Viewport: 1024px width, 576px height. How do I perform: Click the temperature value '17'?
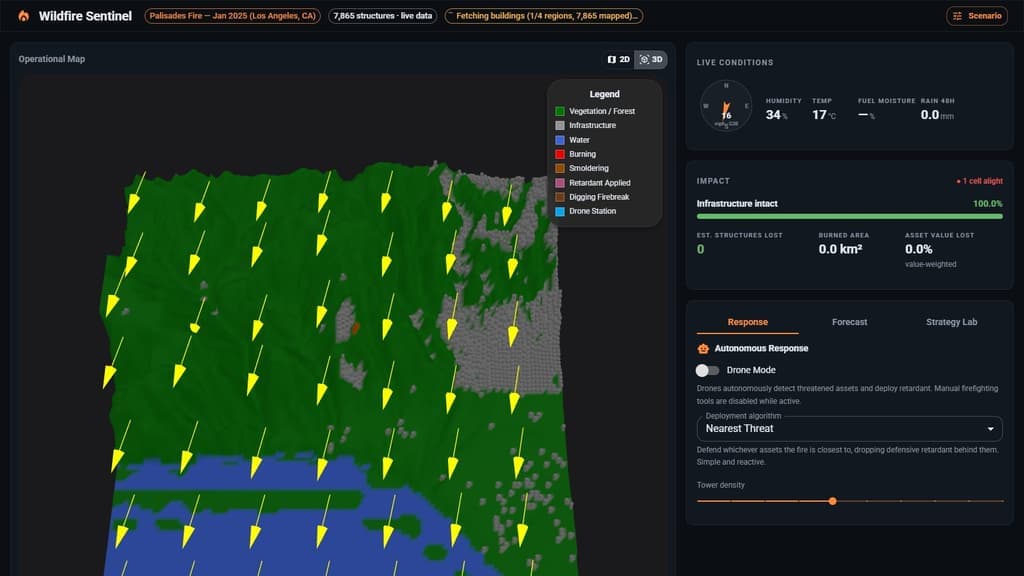819,115
